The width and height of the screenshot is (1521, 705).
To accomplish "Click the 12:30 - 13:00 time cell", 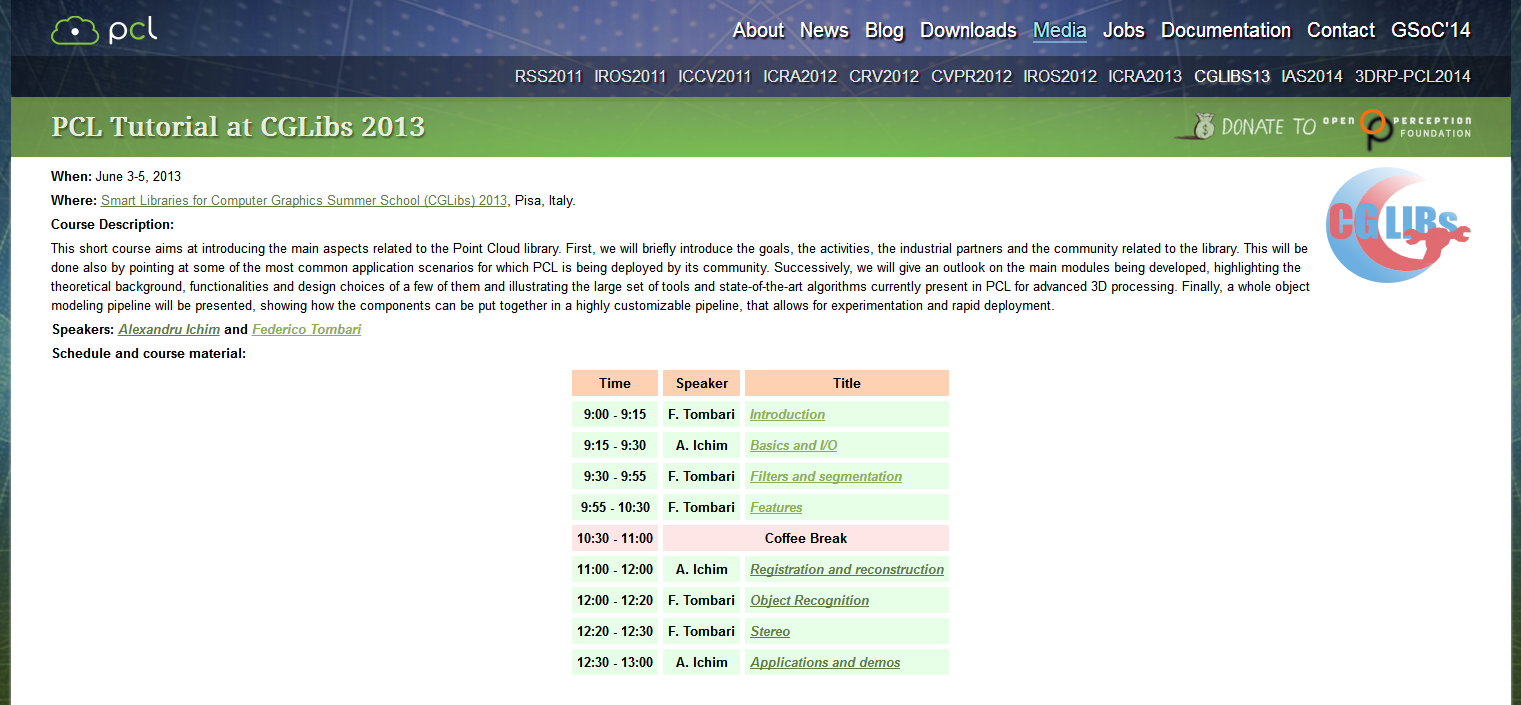I will pos(615,662).
